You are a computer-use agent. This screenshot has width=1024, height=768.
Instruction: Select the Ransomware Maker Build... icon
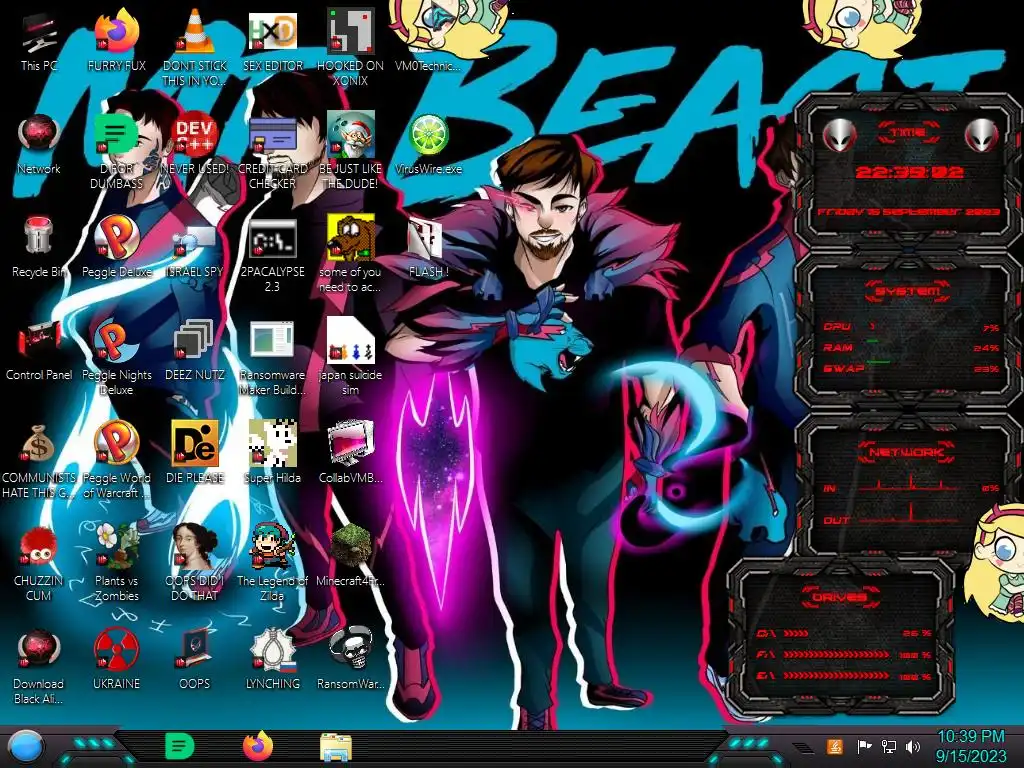click(273, 357)
